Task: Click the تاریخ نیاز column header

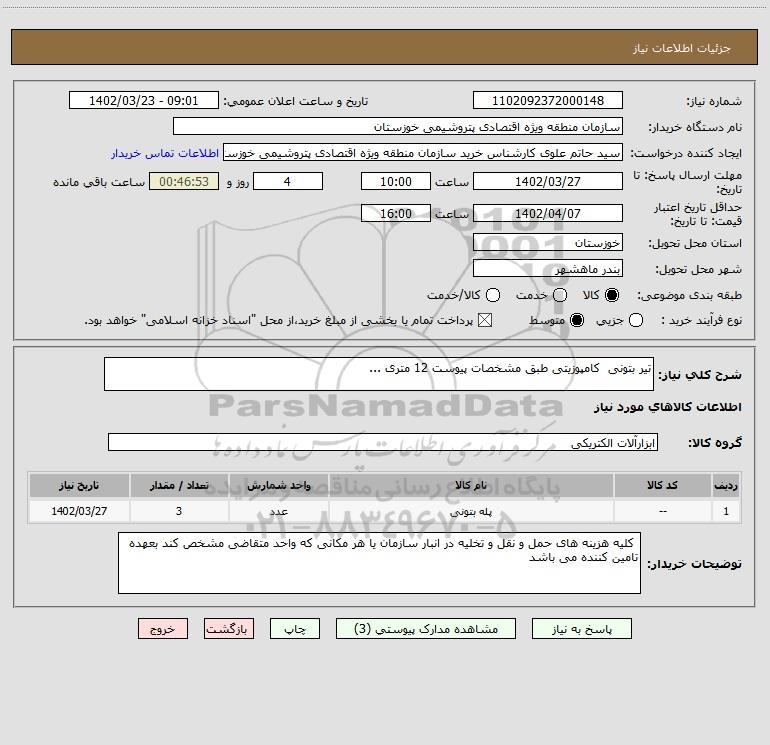Action: [x=79, y=485]
